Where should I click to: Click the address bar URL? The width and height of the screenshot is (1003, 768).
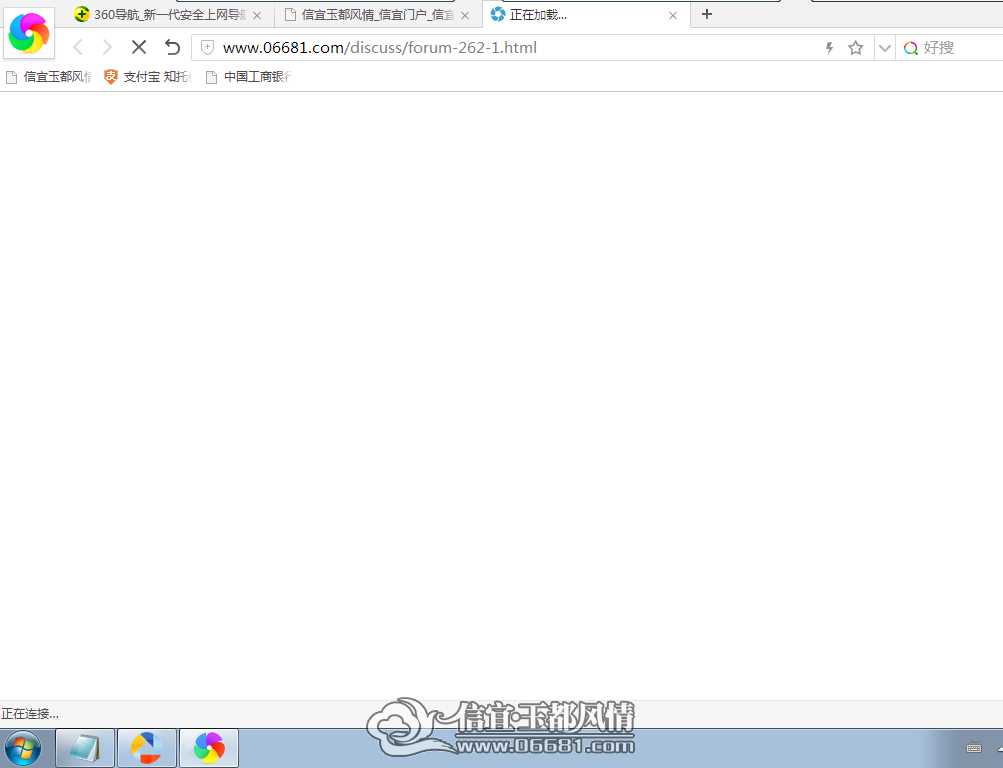coord(380,47)
